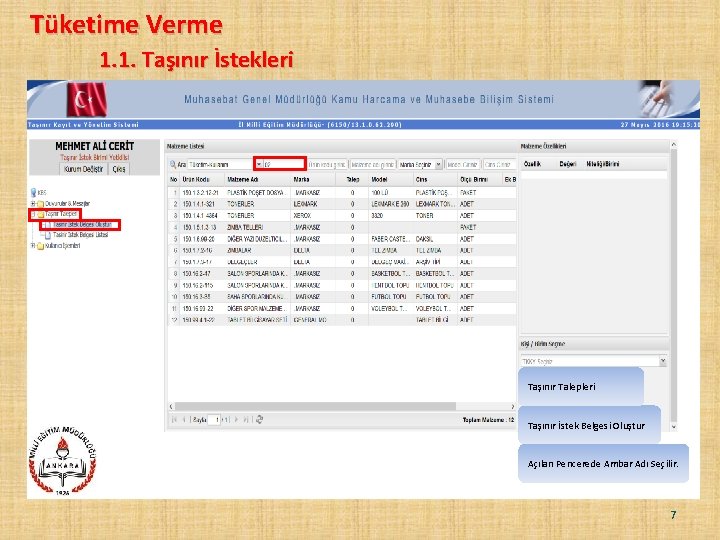Collapse the Taşınır Talepleri tree node

pyautogui.click(x=33, y=214)
